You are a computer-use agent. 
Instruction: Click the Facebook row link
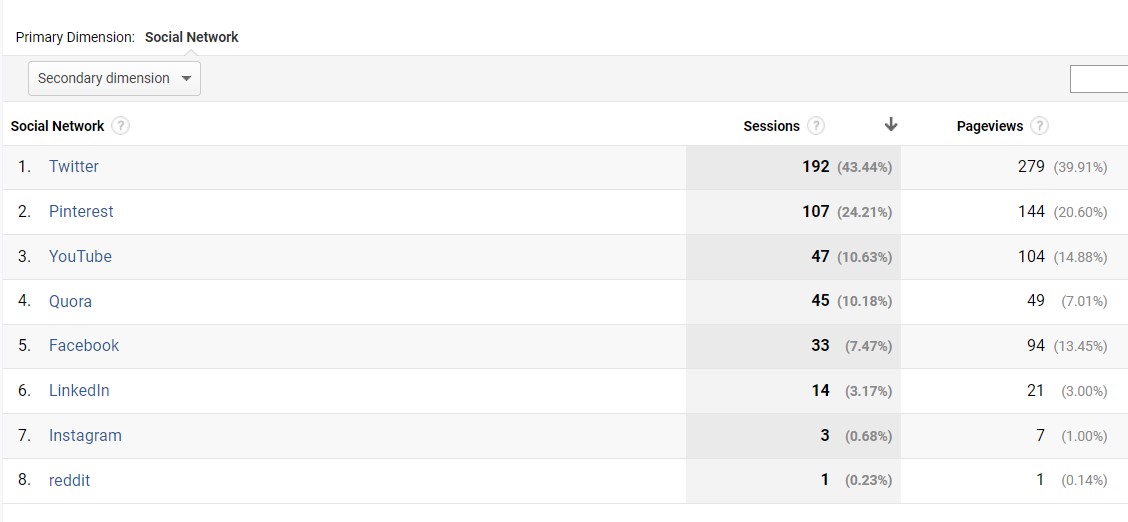[84, 346]
